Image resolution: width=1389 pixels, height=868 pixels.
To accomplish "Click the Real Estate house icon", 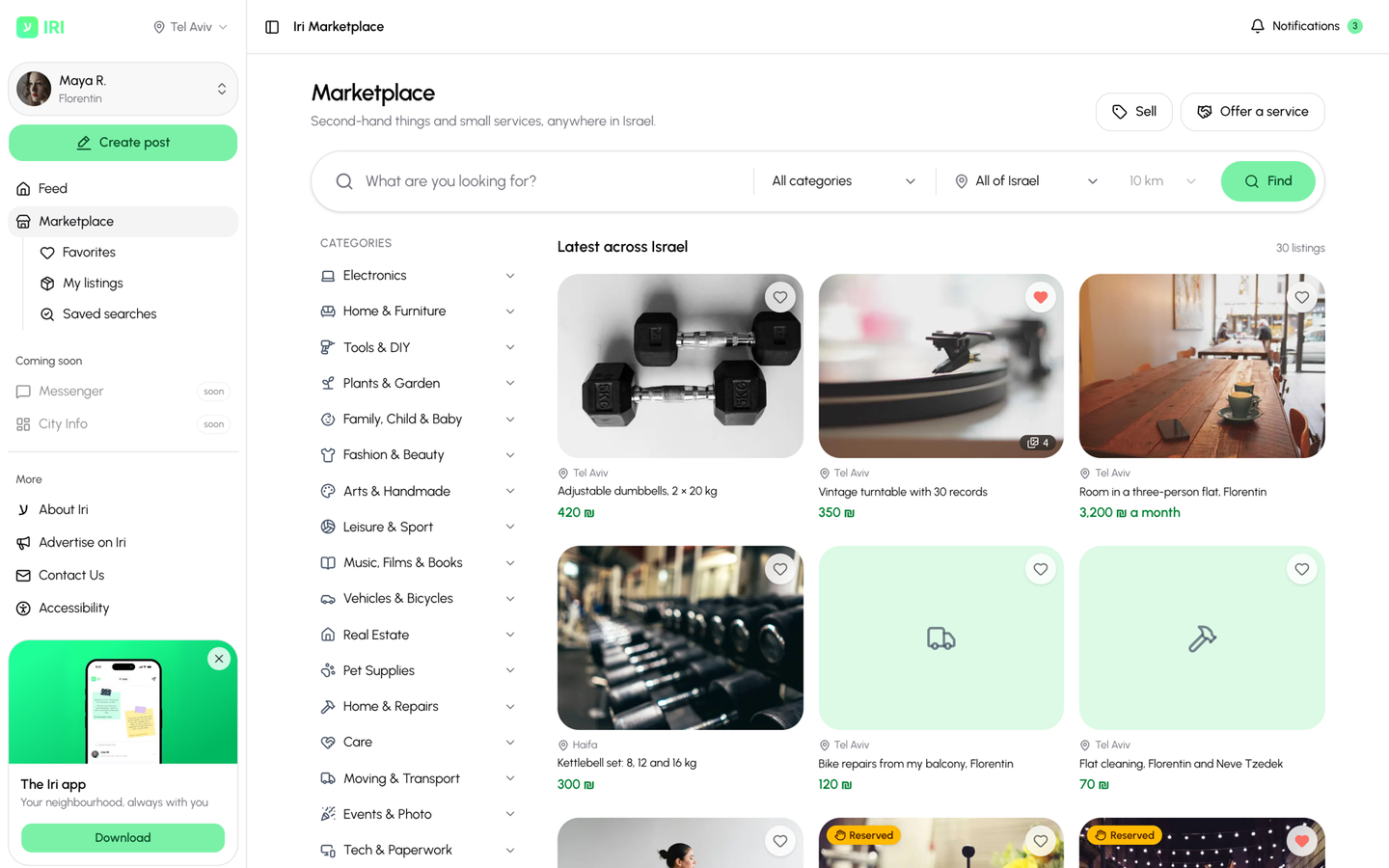I will pos(328,635).
